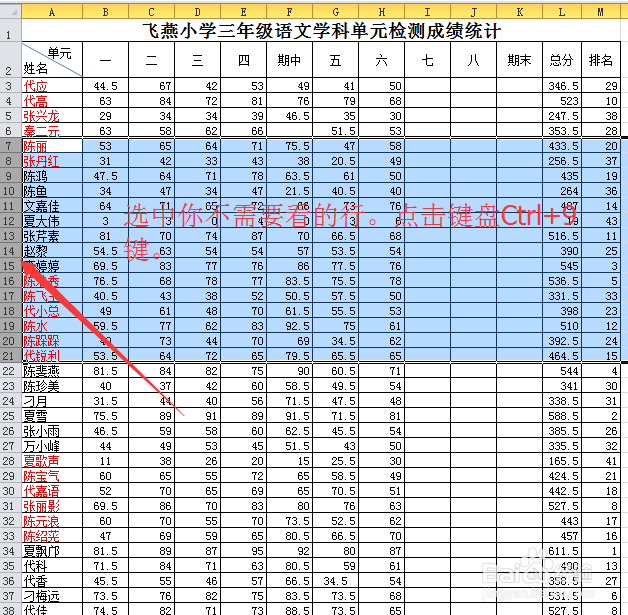
Task: Click total score 611.5 in row 34
Action: [x=562, y=551]
